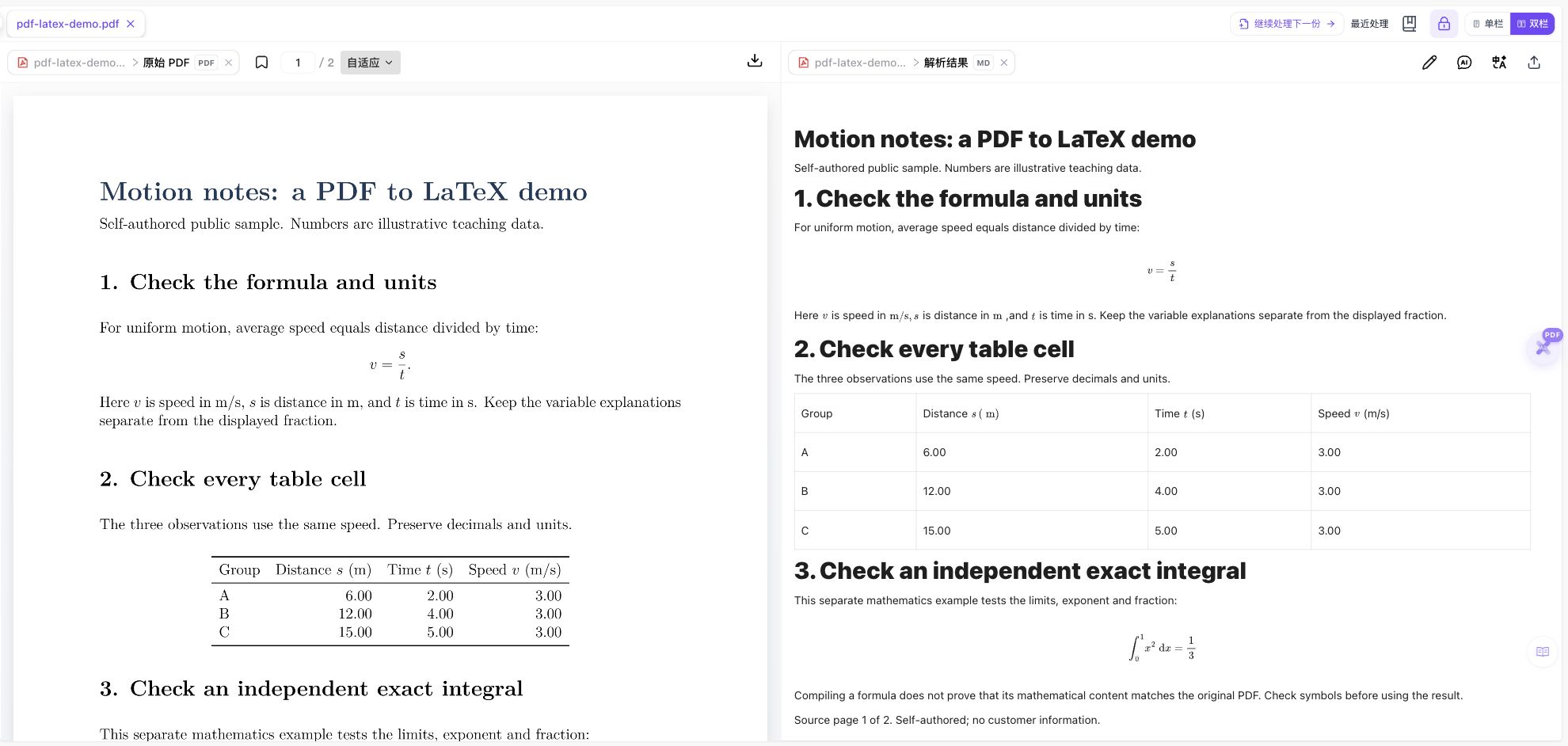1568x746 pixels.
Task: Click the '6.00' cell in original PDF table
Action: tap(358, 596)
